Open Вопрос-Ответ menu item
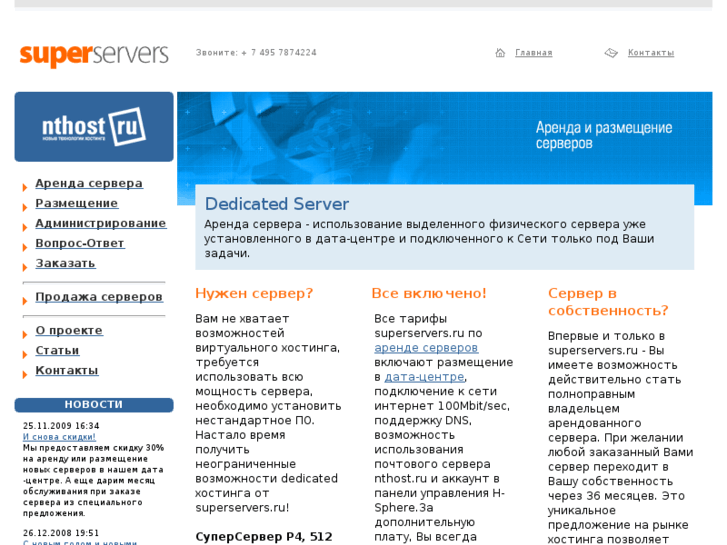The image size is (727, 545). coord(80,243)
